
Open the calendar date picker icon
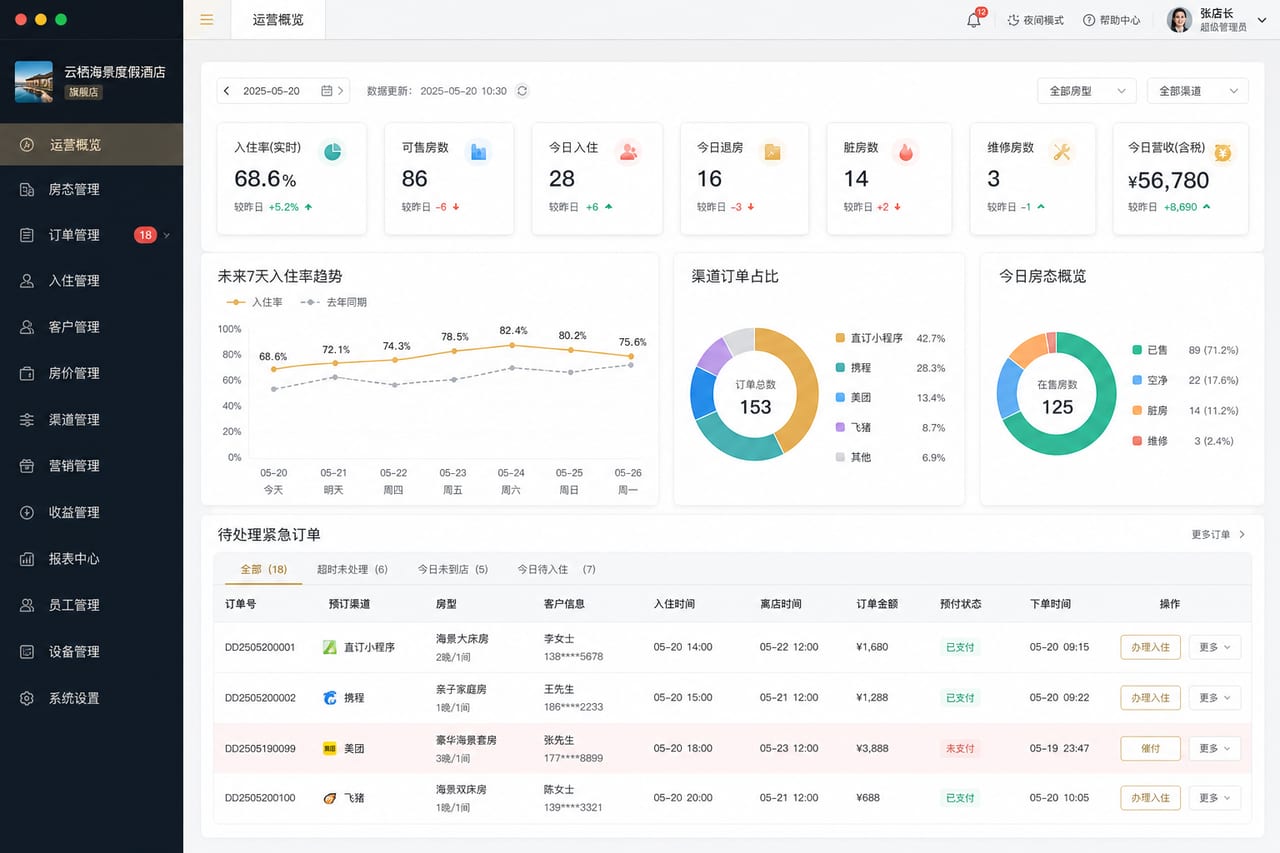326,91
